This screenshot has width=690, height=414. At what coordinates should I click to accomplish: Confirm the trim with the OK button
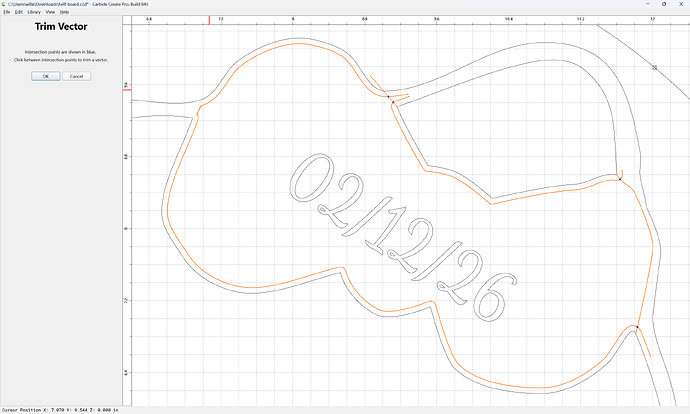(46, 76)
